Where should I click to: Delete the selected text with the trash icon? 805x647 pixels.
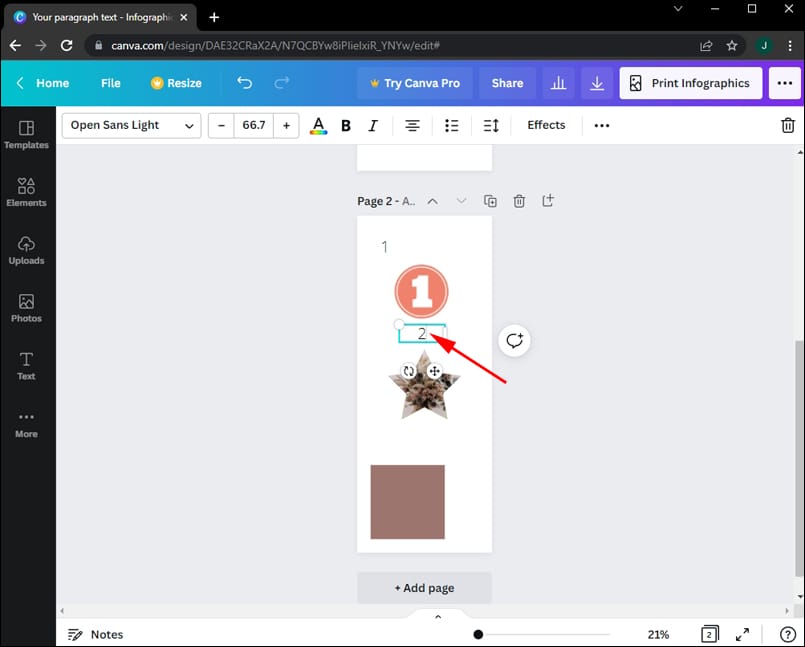click(x=789, y=124)
